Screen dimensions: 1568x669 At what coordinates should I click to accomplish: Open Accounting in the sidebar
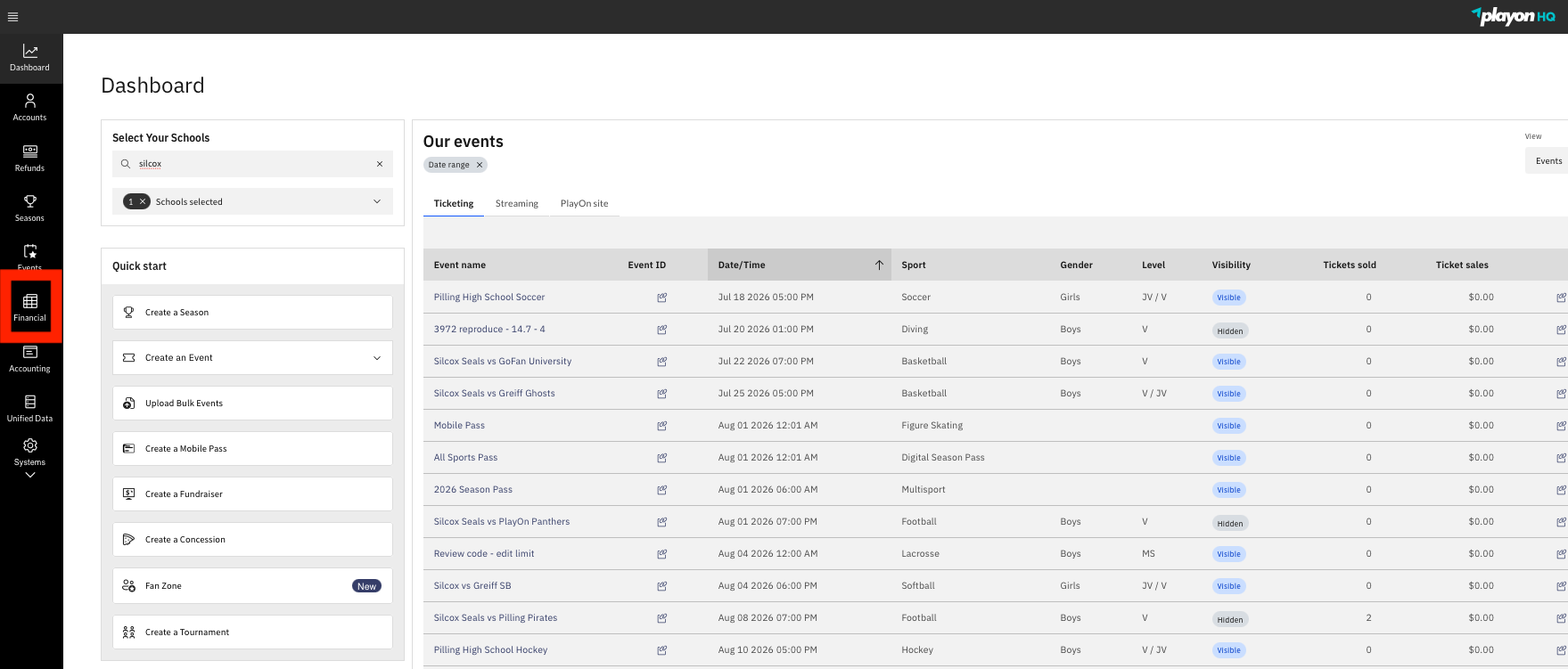tap(30, 359)
